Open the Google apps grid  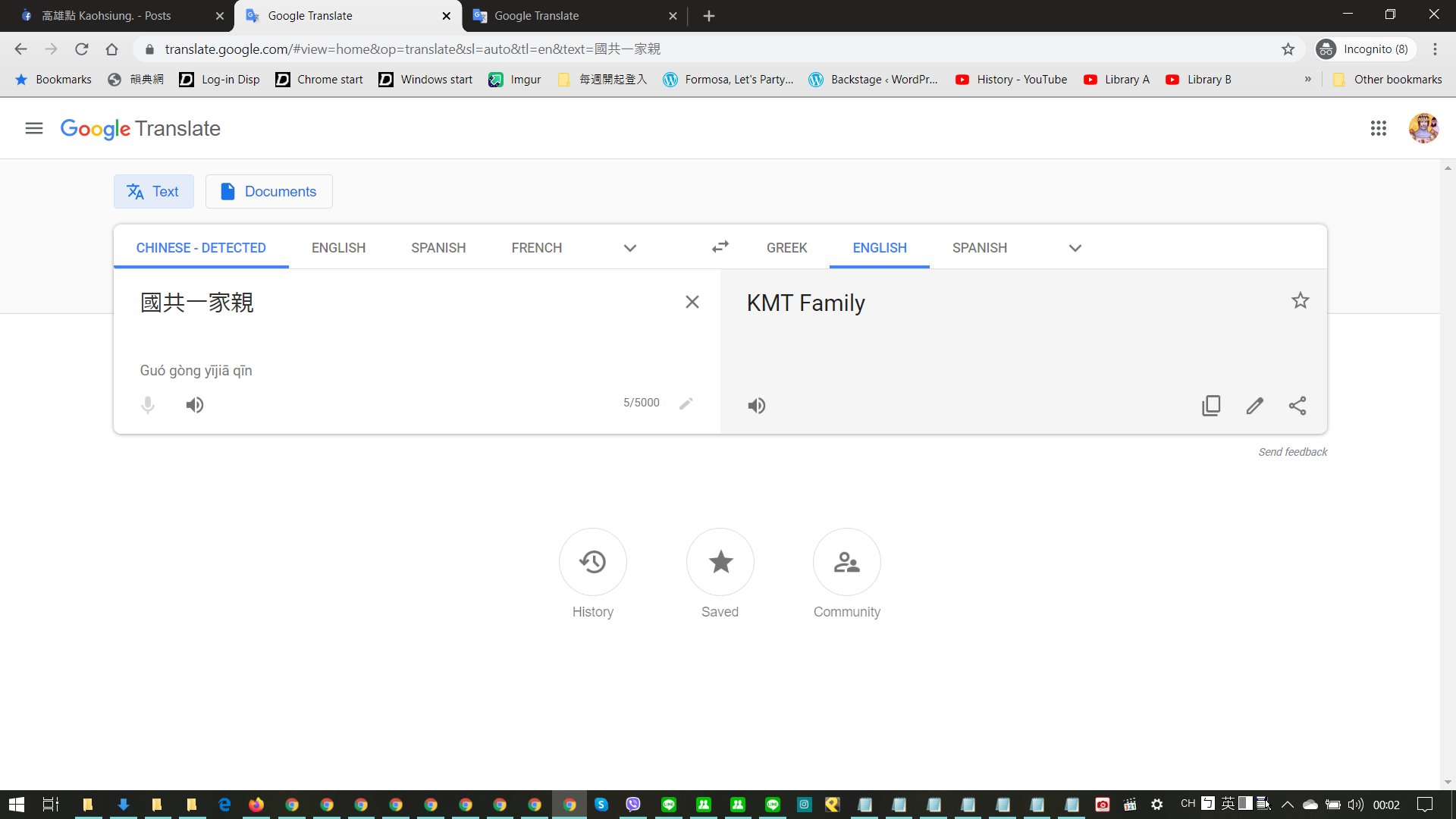click(x=1378, y=128)
